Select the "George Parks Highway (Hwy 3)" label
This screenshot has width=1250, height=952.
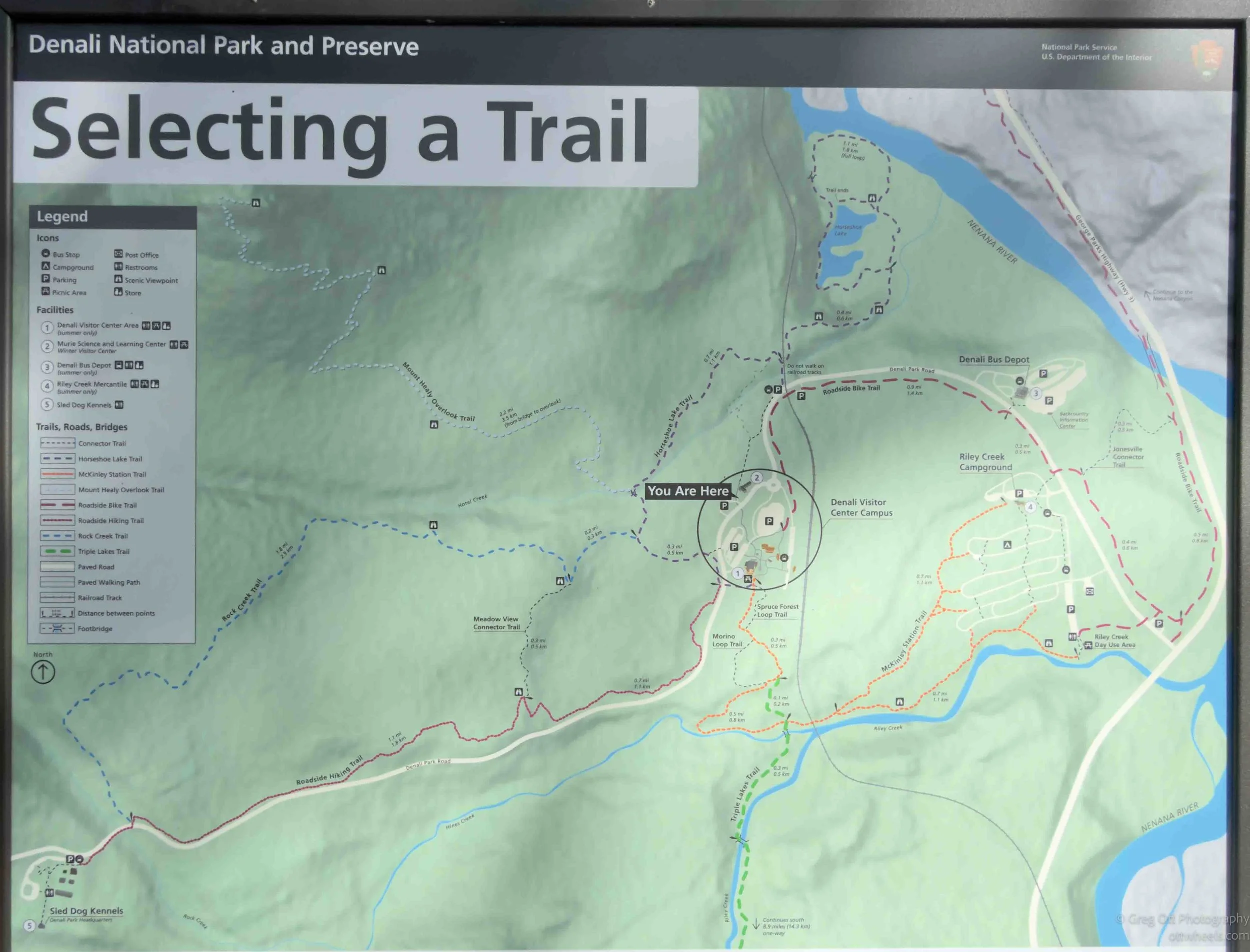(1105, 258)
